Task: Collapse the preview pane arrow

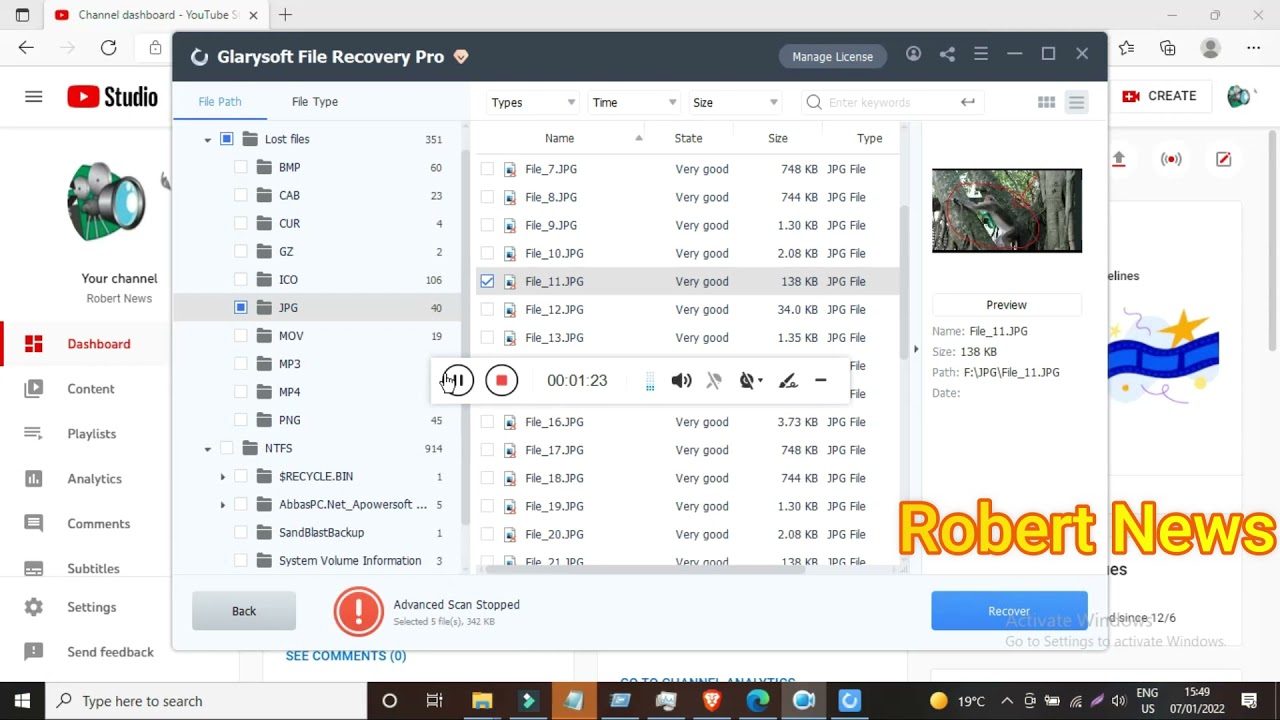Action: 915,349
